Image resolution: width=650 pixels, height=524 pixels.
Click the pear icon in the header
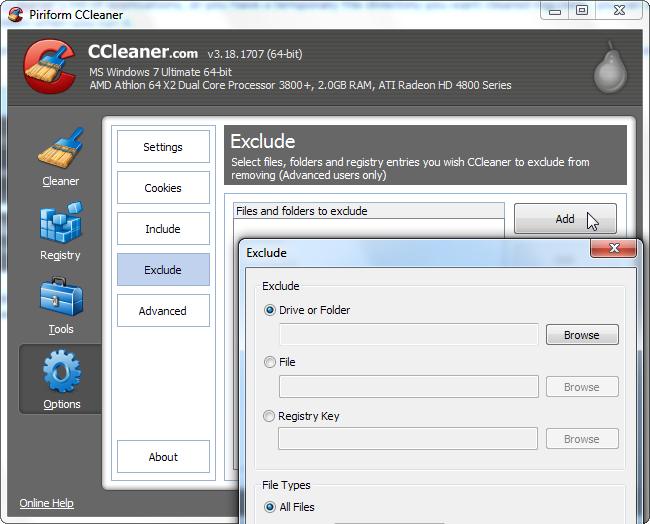point(610,67)
